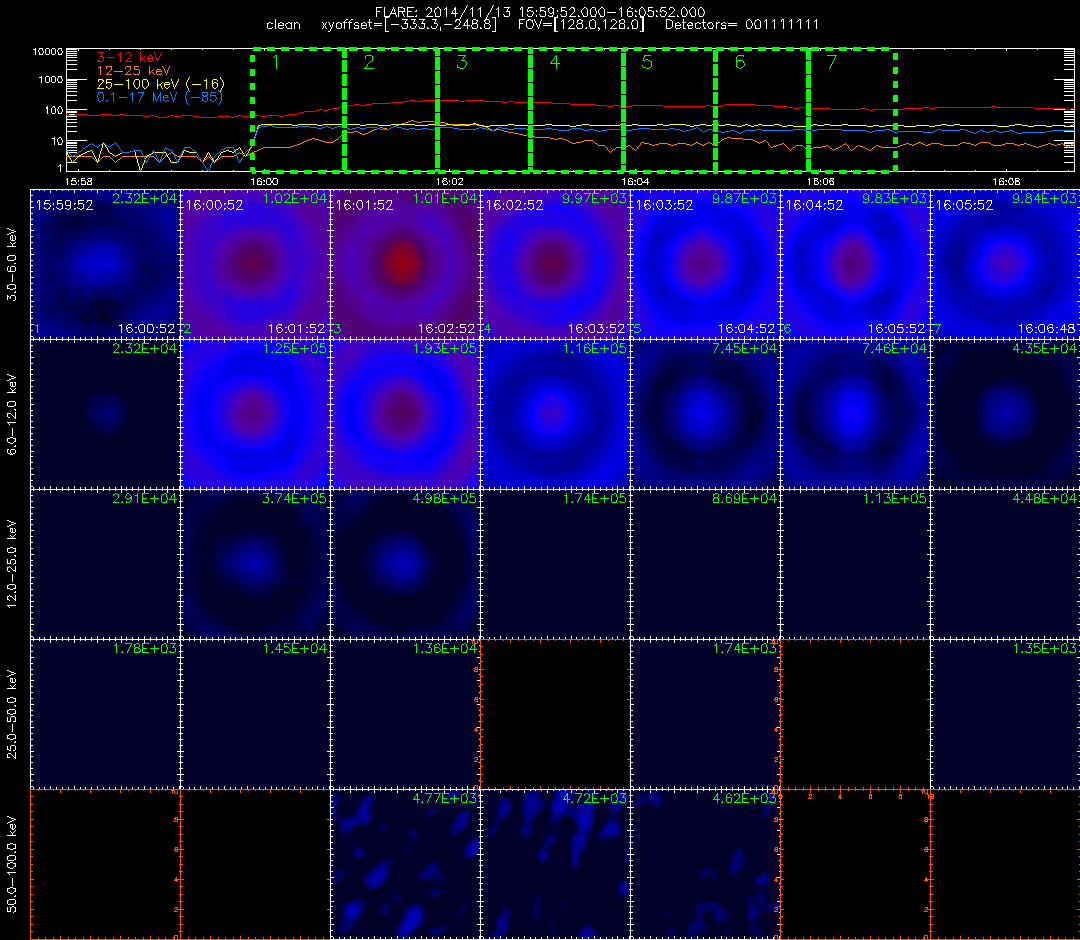The height and width of the screenshot is (940, 1080).
Task: Click the 15:59:52 start time label
Action: (x=64, y=205)
